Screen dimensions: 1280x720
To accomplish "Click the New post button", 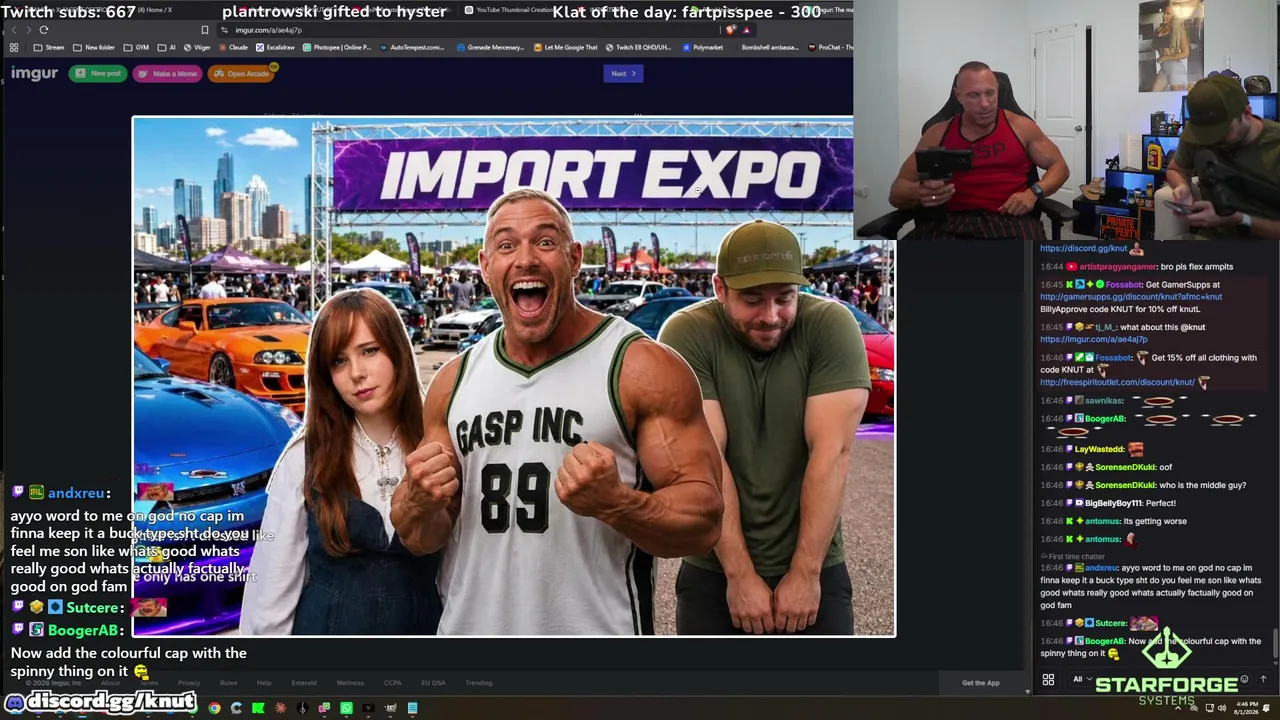I will click(x=97, y=73).
